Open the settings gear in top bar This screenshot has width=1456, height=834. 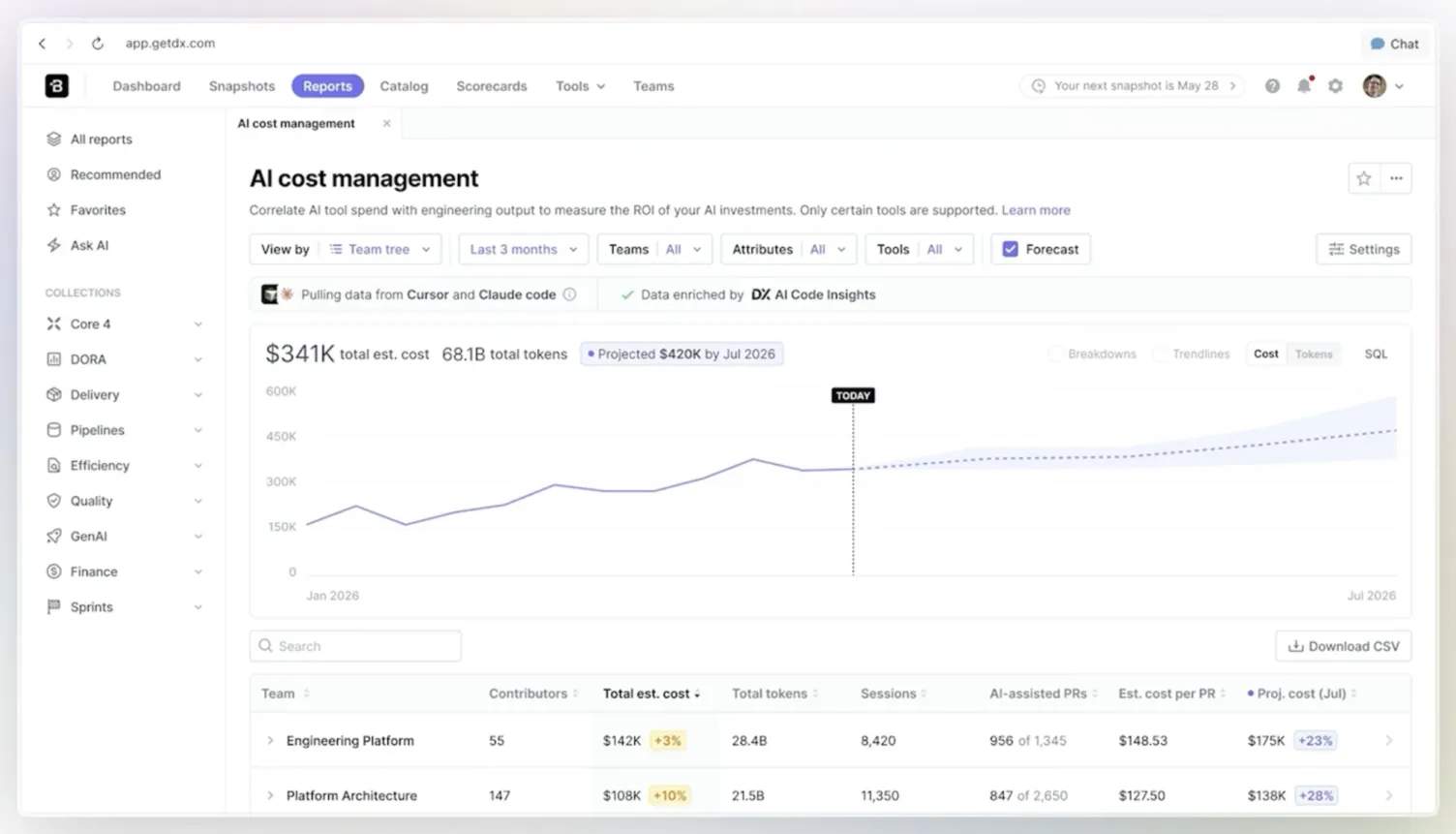click(x=1336, y=86)
